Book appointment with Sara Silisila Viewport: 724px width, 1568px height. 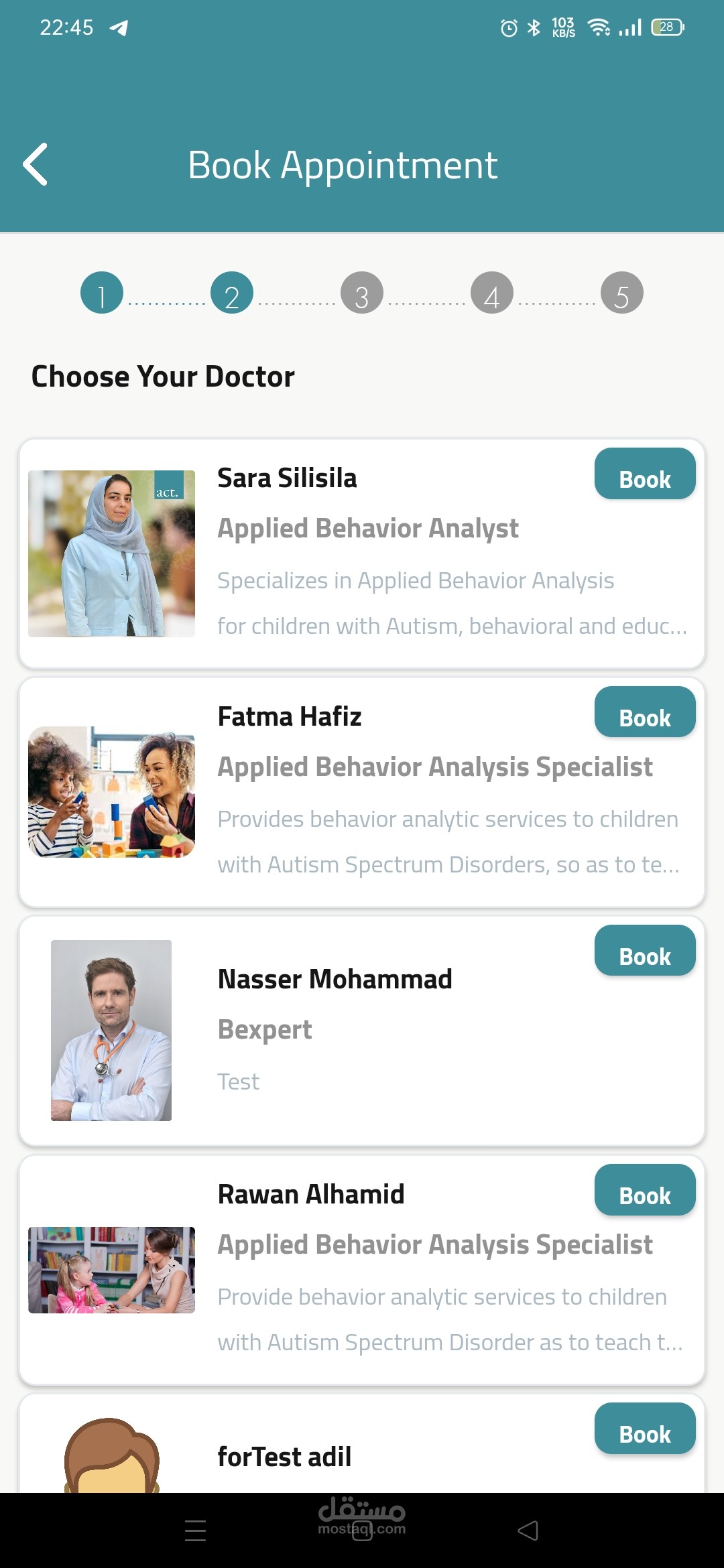[644, 474]
